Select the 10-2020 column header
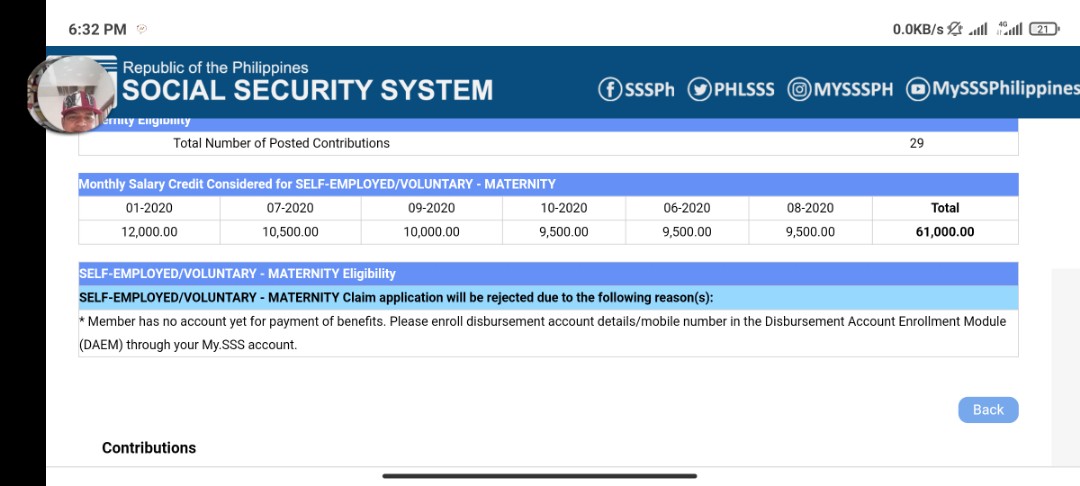1080x486 pixels. pos(564,208)
